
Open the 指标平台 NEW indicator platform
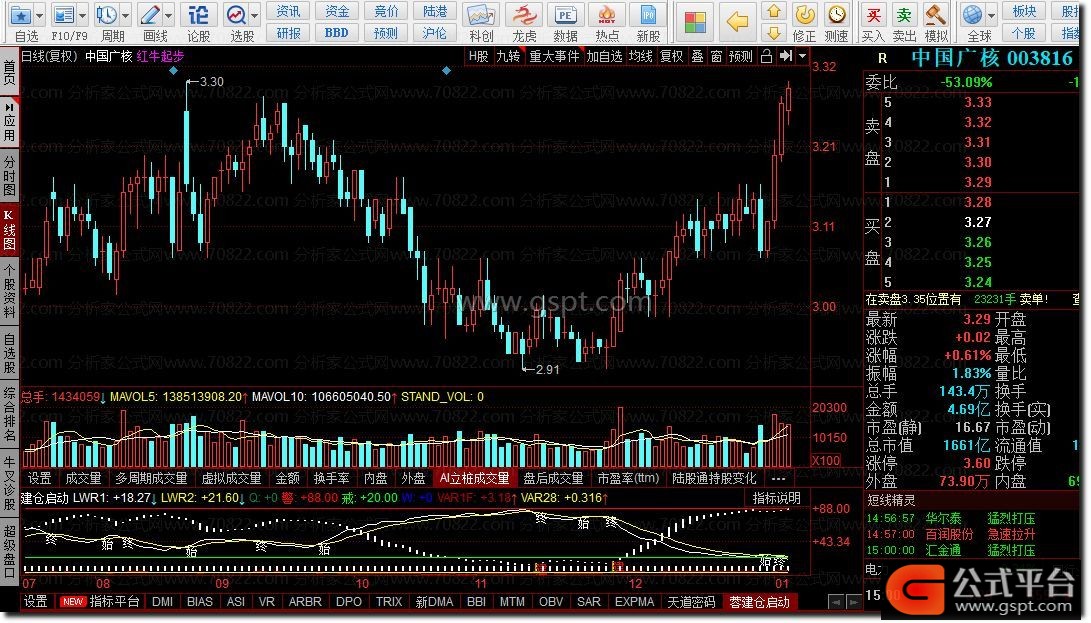tap(100, 601)
